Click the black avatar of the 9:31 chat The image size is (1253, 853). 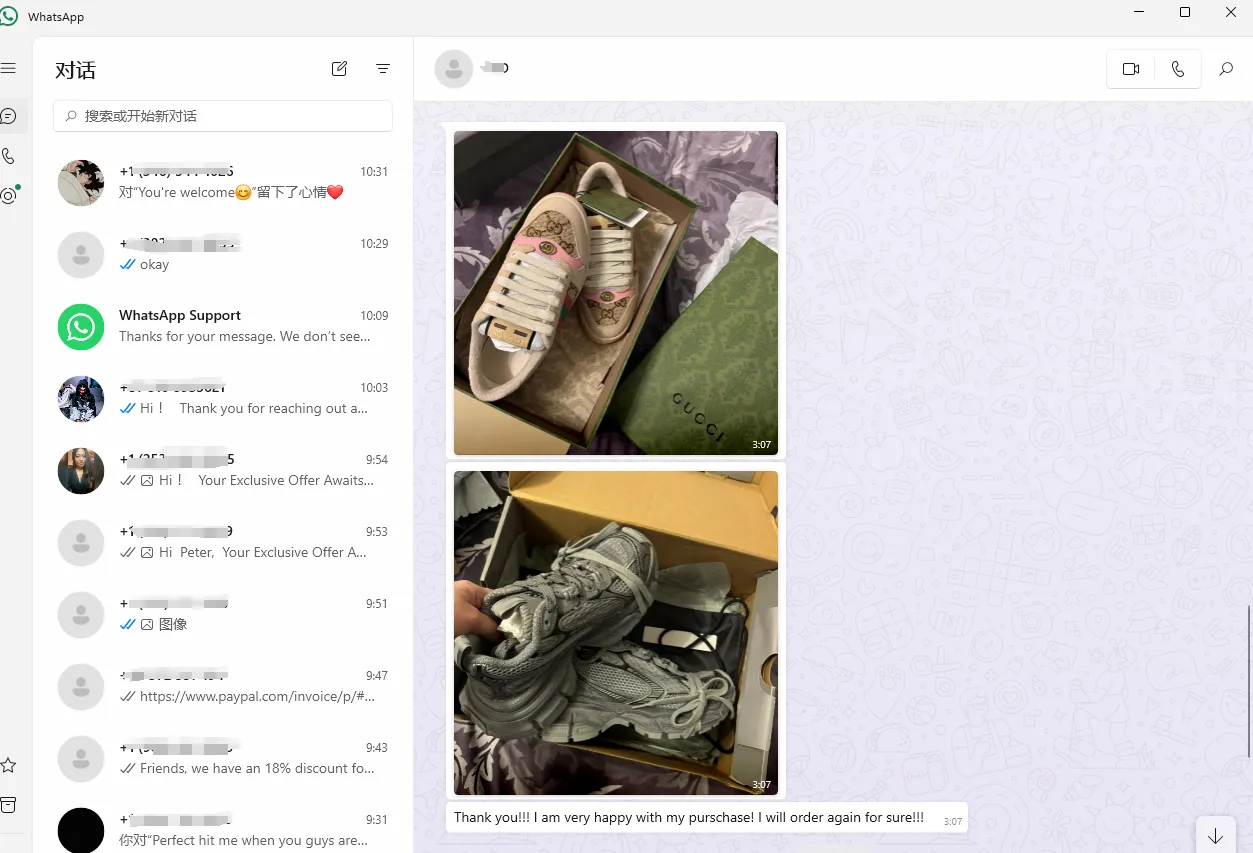tap(81, 830)
